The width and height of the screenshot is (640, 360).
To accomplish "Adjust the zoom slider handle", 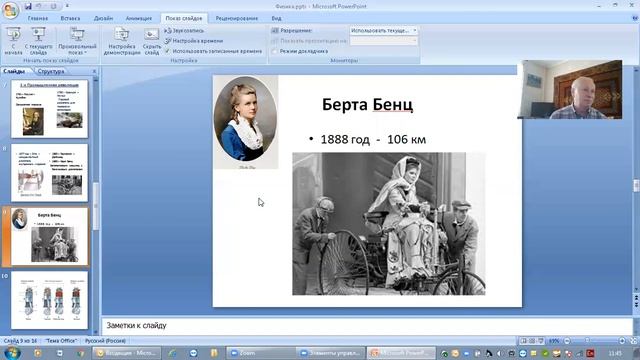I will tap(587, 340).
